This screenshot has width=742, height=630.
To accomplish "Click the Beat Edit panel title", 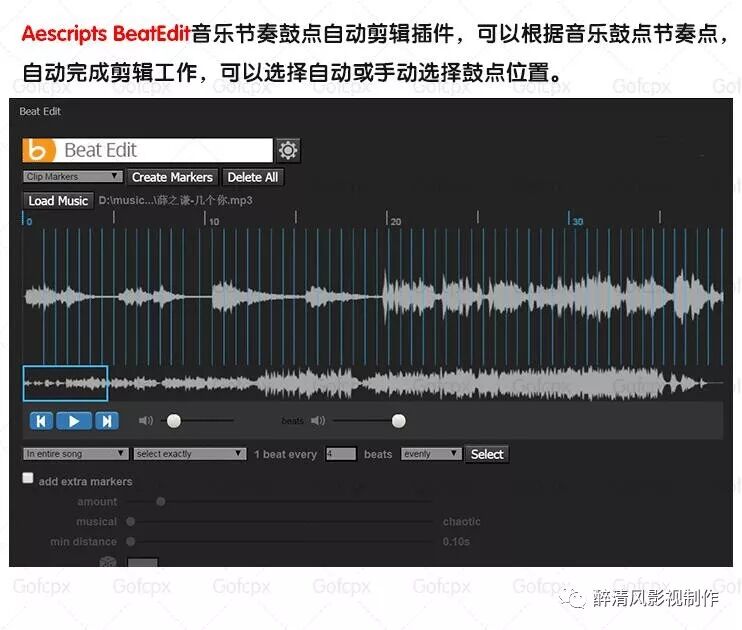I will tap(40, 111).
